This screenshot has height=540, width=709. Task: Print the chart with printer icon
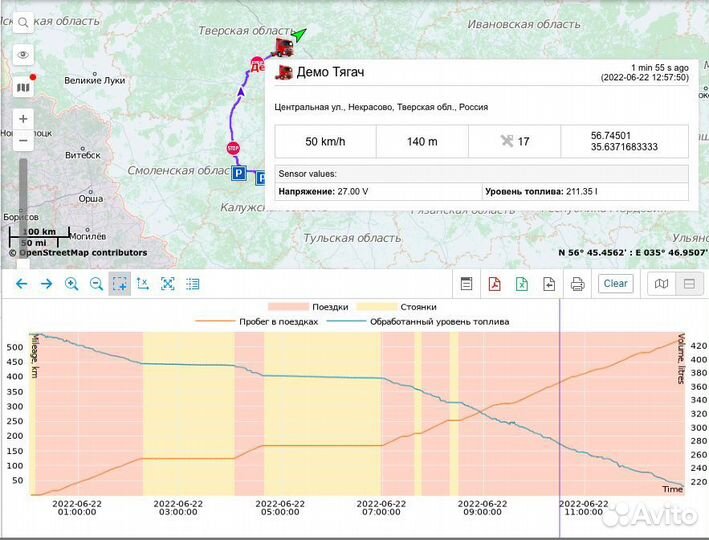577,284
